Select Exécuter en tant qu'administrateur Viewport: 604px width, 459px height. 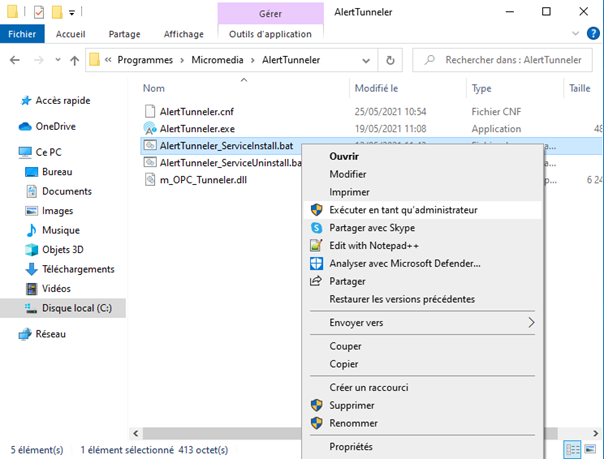[x=403, y=210]
